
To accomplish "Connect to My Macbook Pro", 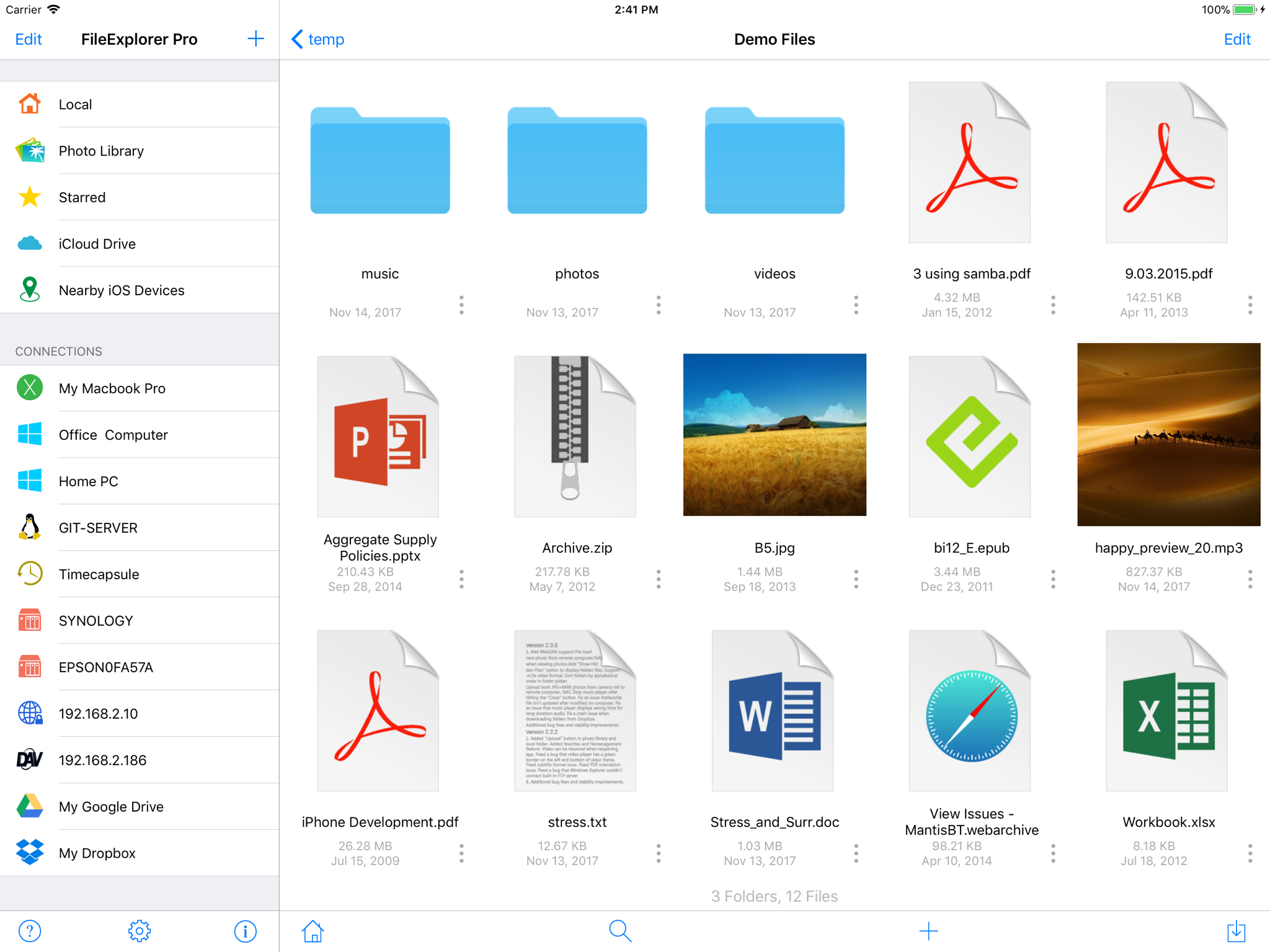I will coord(140,388).
